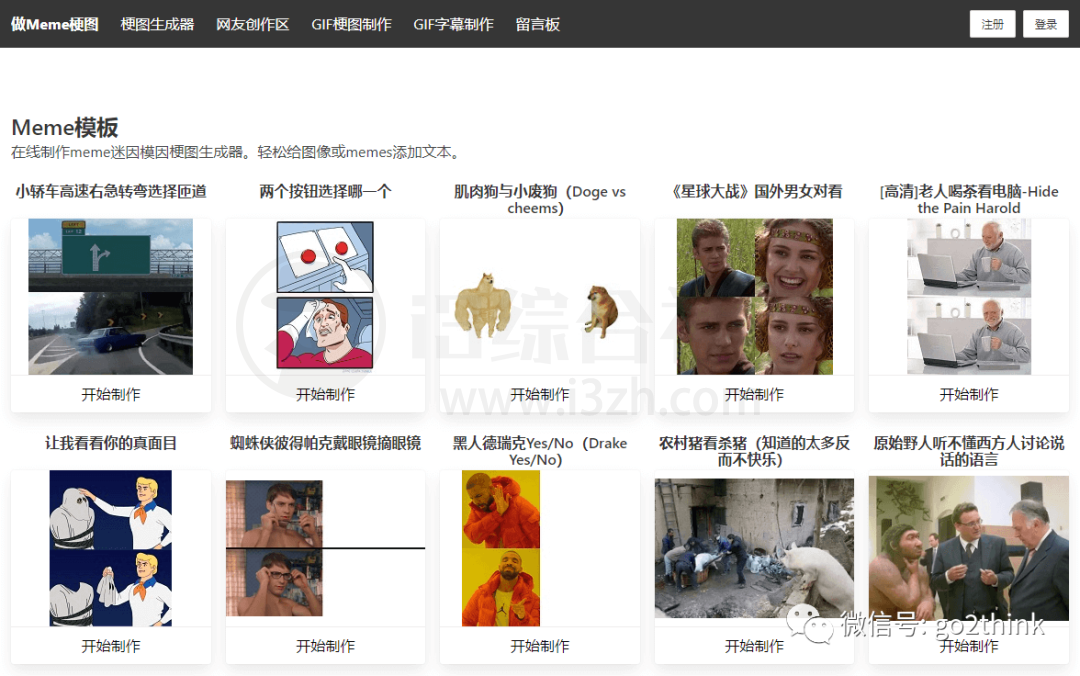Click title 黑人德瑞克Yes/No (Drake Yes/No)

point(540,451)
